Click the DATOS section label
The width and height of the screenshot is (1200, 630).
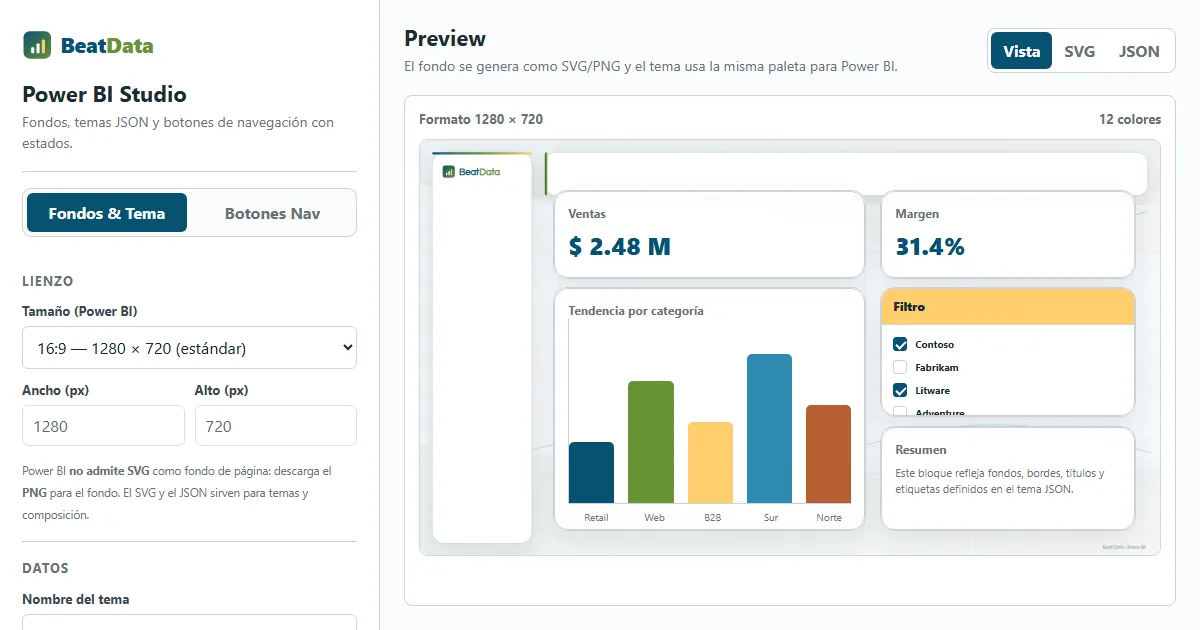tap(45, 568)
